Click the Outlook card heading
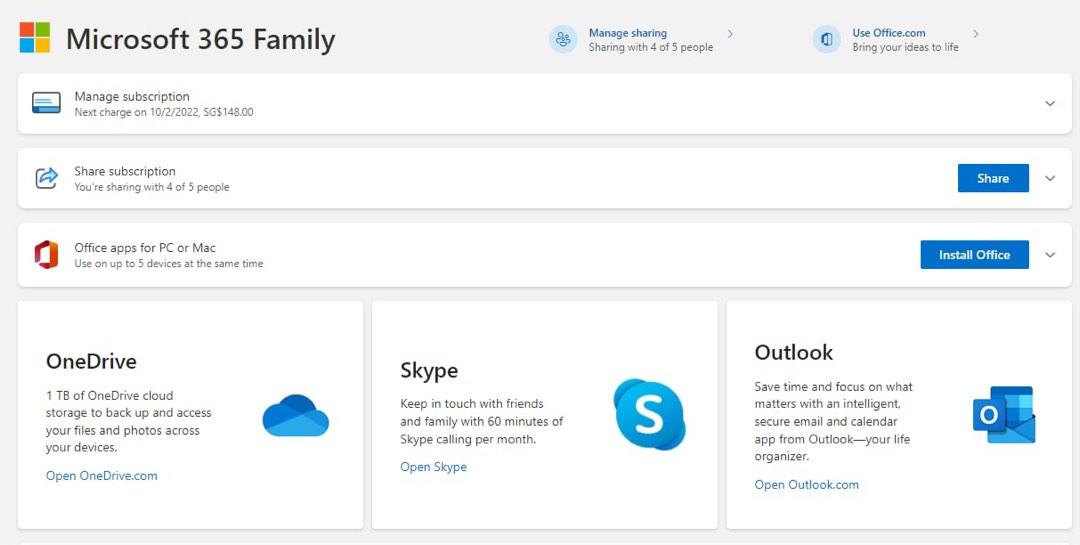 point(793,352)
